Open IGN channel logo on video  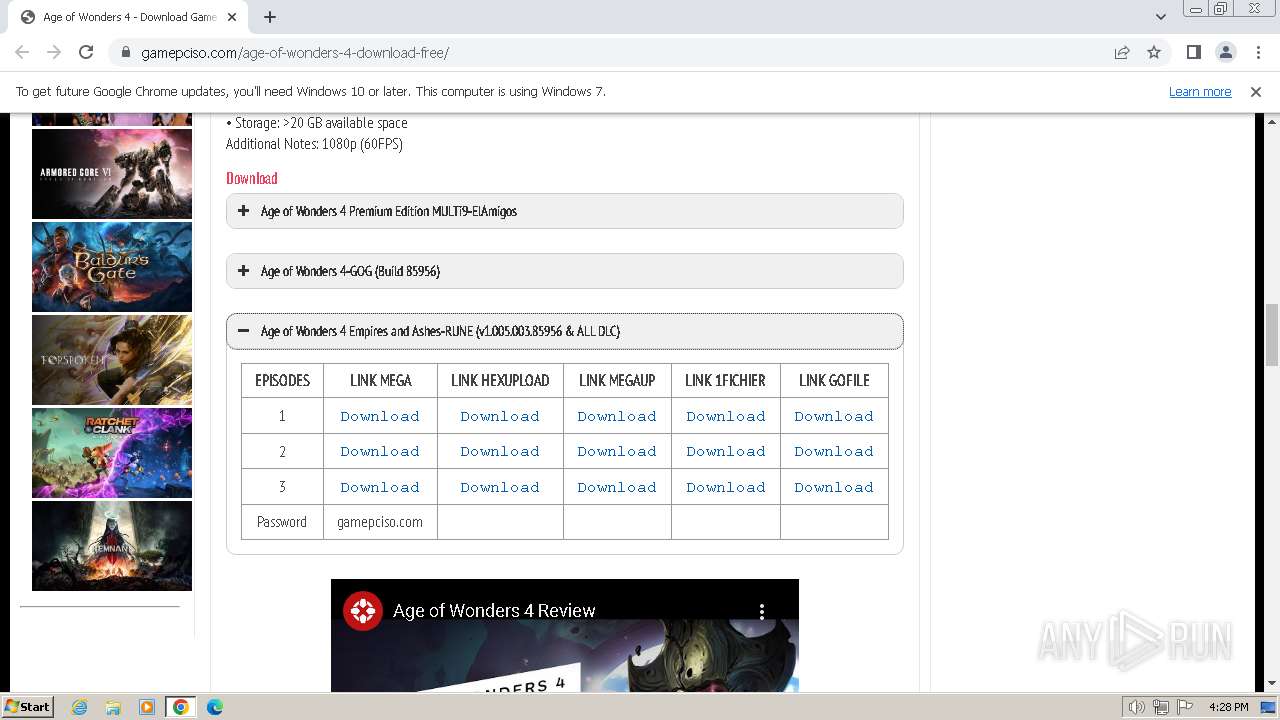363,611
